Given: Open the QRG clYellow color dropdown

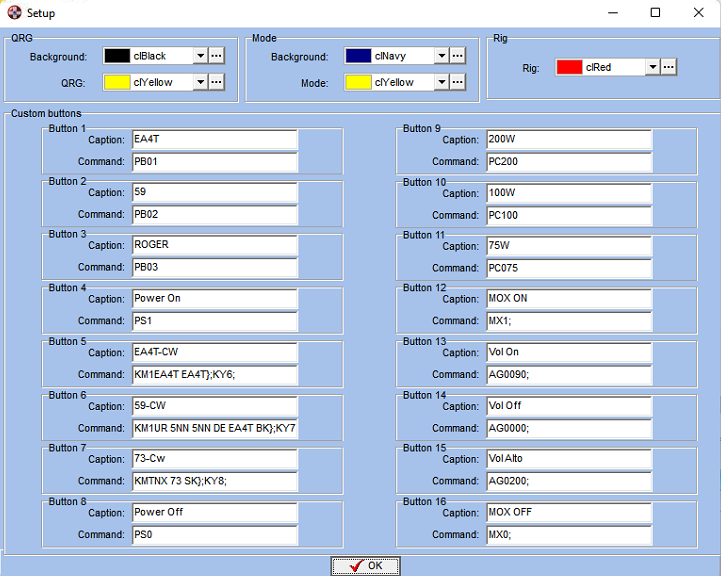Looking at the screenshot, I should tap(200, 82).
